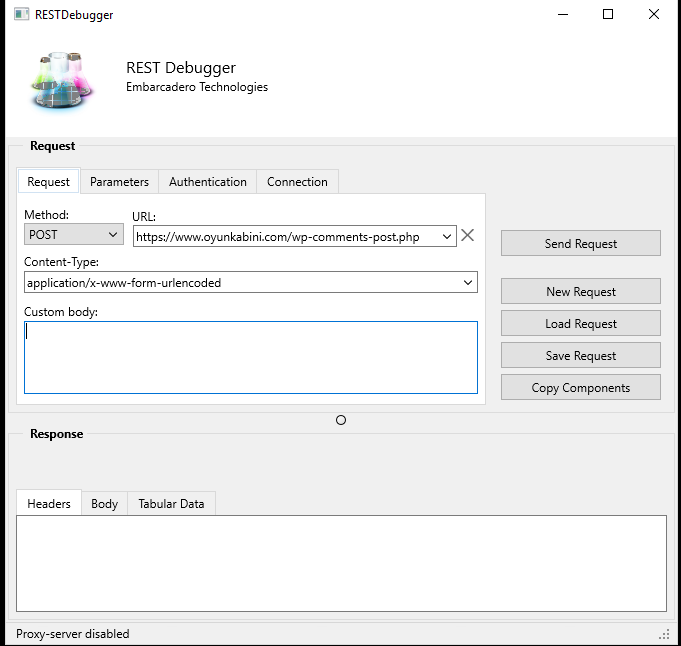Screen dimensions: 681x646
Task: Clear the URL with the X icon
Action: [467, 235]
